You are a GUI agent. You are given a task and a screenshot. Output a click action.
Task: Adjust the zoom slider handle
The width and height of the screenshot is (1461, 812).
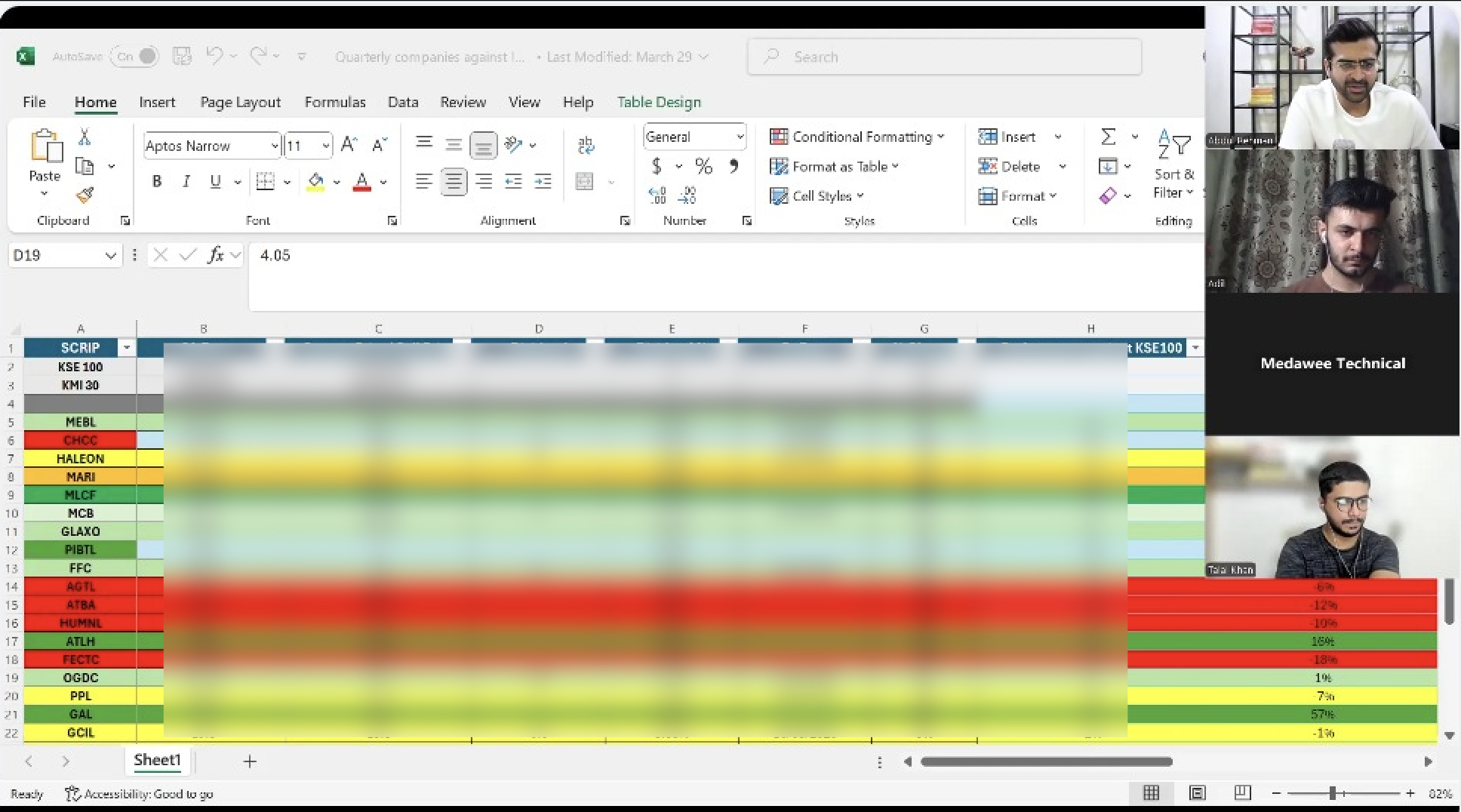point(1333,793)
